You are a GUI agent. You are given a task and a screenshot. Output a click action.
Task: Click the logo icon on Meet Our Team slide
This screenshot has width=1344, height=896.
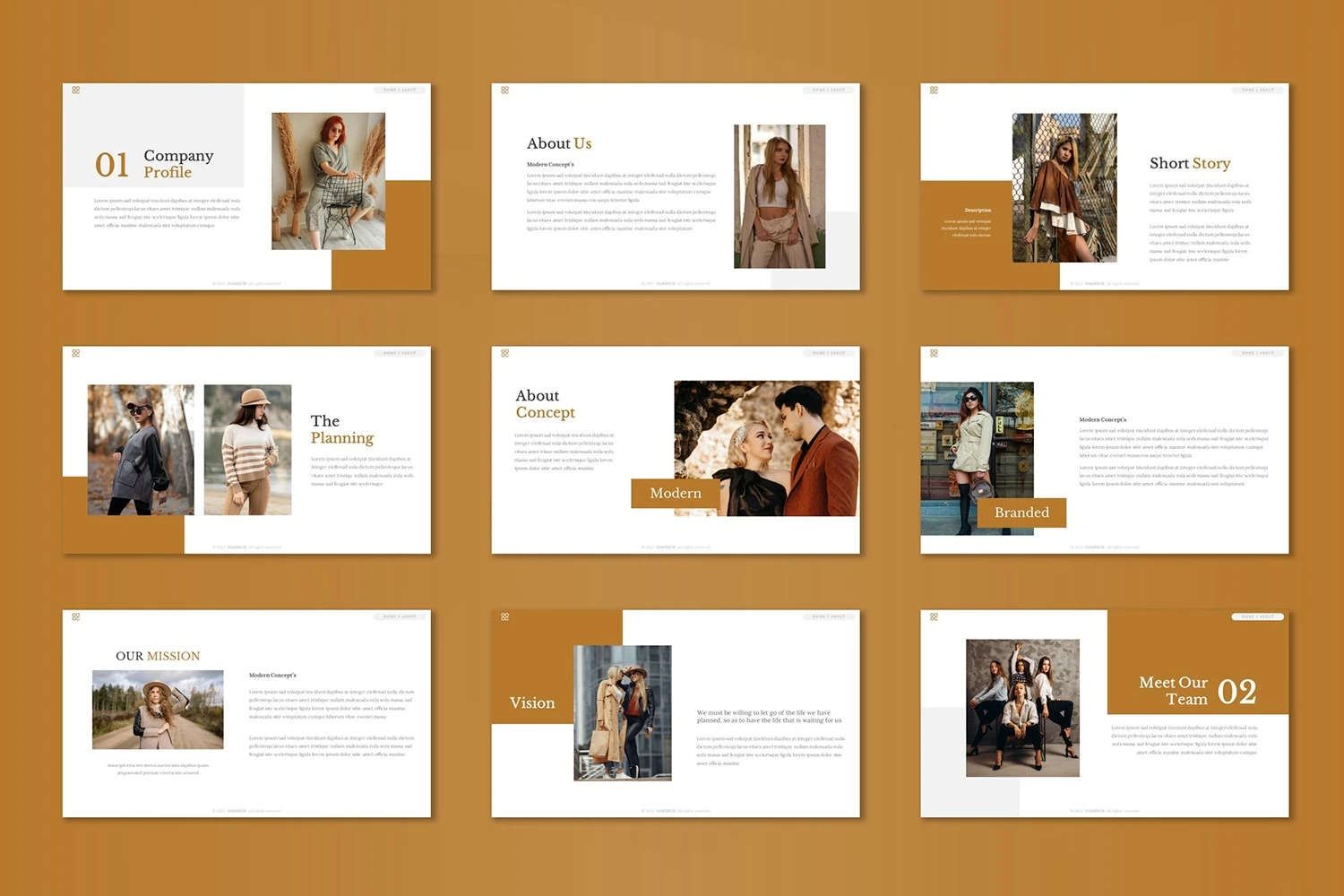pos(935,616)
